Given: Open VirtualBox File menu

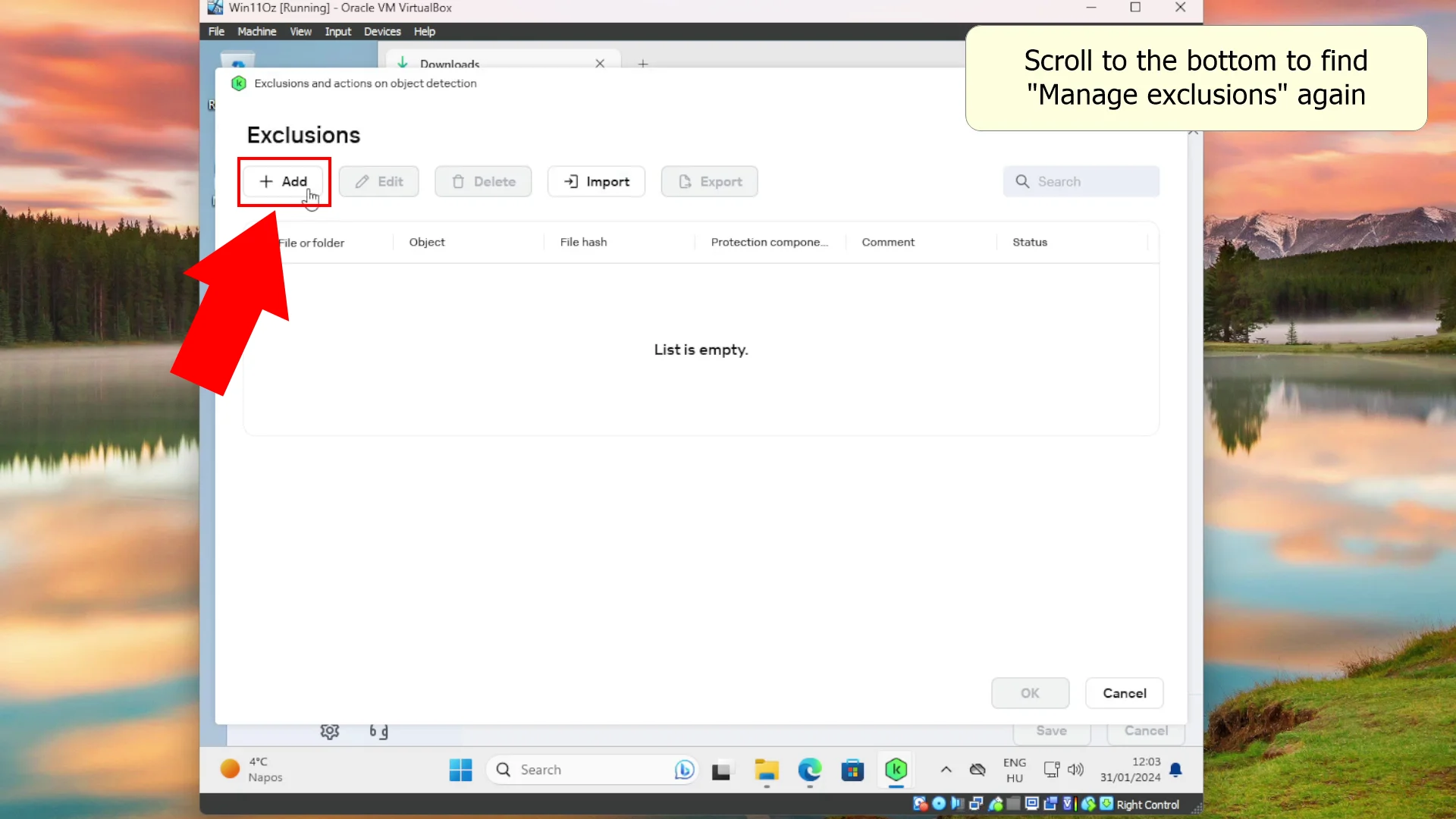Looking at the screenshot, I should [216, 31].
